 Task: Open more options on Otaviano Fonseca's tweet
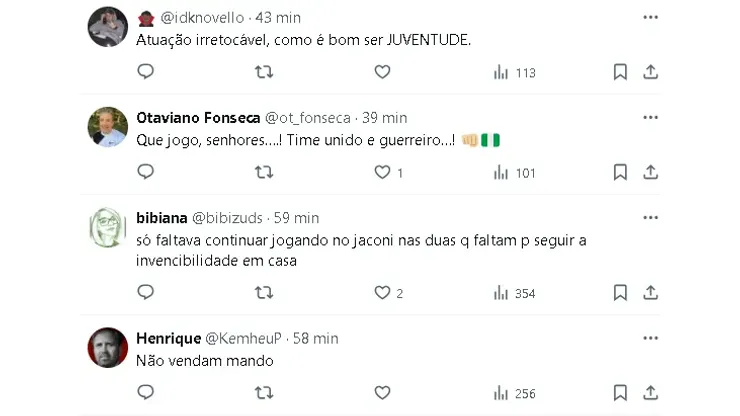coord(650,117)
